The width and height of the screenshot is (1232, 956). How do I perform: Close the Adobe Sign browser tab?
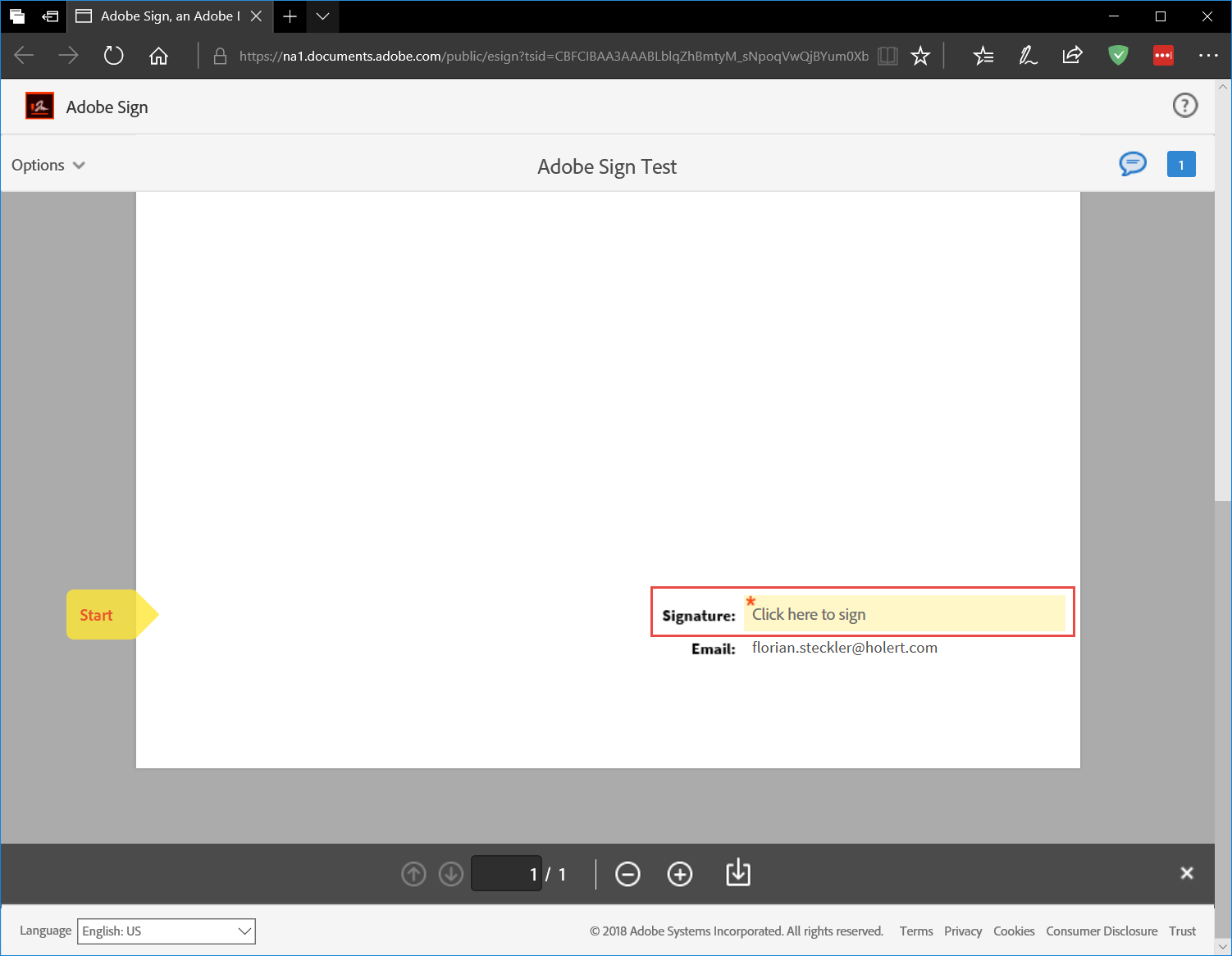(x=256, y=16)
